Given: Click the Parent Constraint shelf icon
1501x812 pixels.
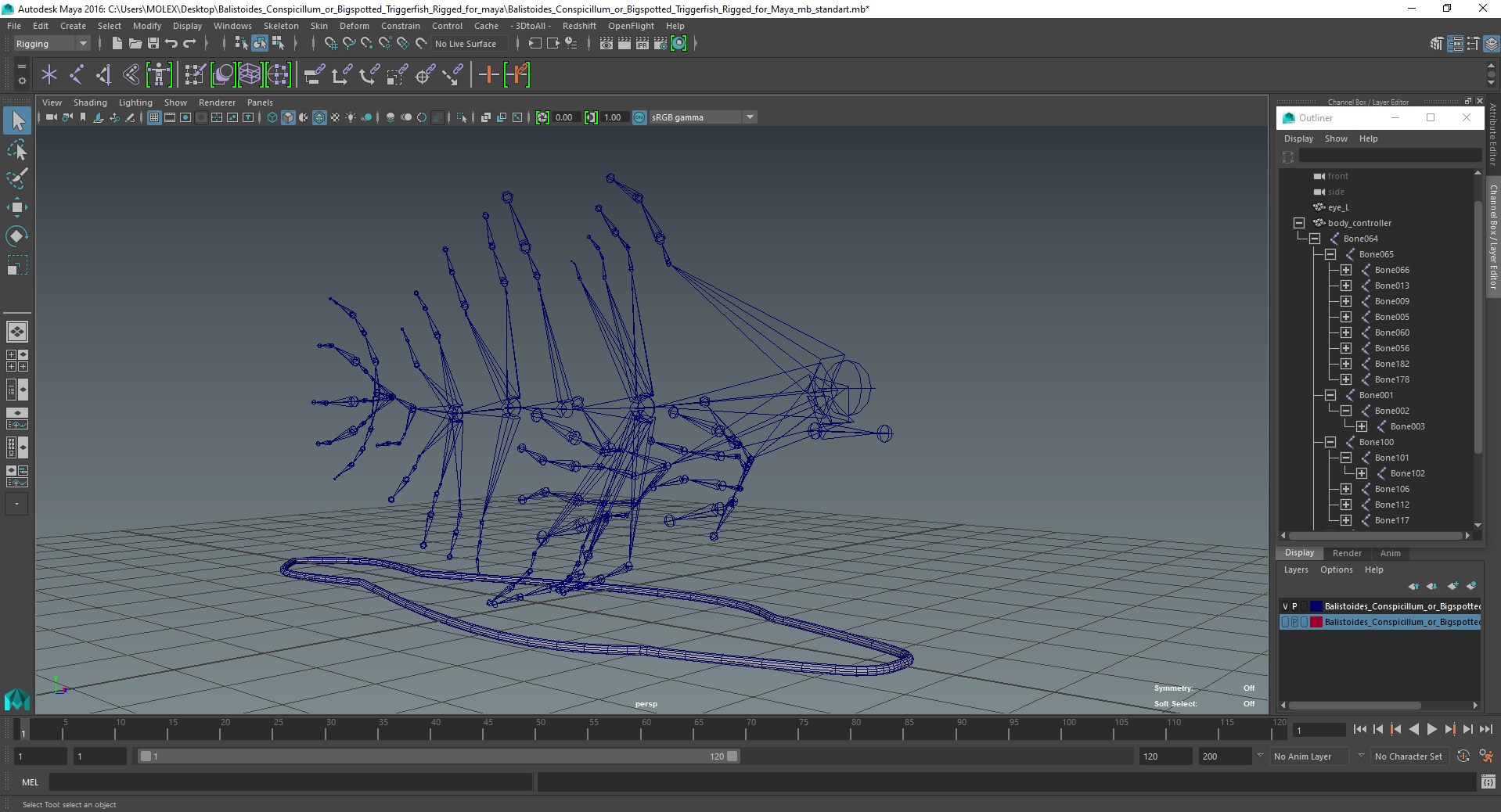Looking at the screenshot, I should coord(313,75).
